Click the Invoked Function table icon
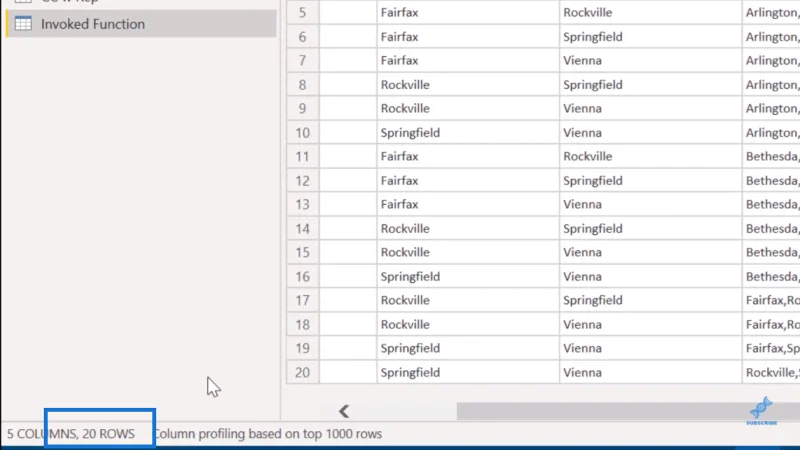 pyautogui.click(x=23, y=23)
